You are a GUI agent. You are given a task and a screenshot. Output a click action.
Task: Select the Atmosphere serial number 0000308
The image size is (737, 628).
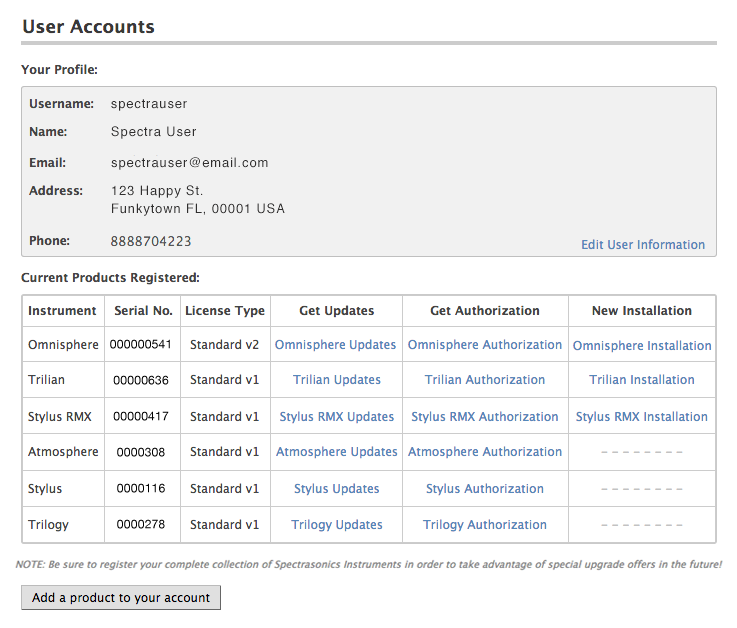click(141, 452)
